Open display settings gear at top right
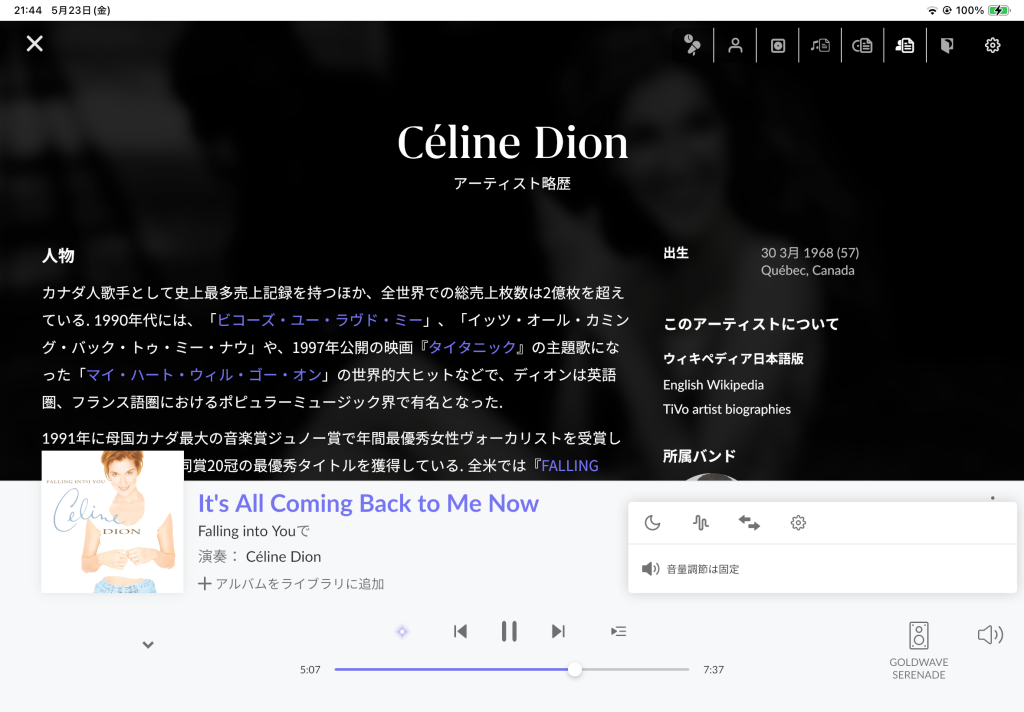The height and width of the screenshot is (712, 1024). 992,45
